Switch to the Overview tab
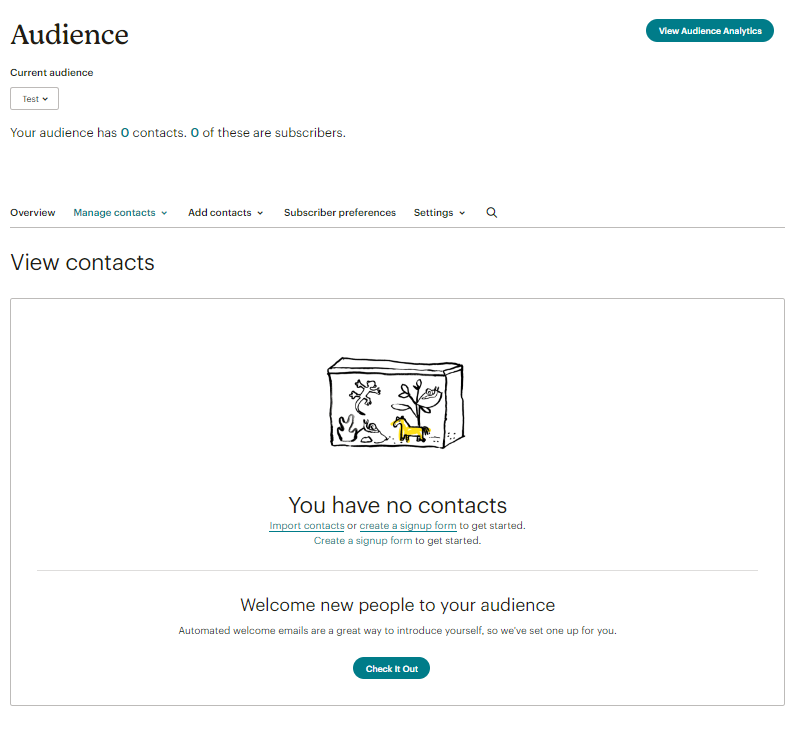Screen dimensions: 794x730 pos(33,213)
